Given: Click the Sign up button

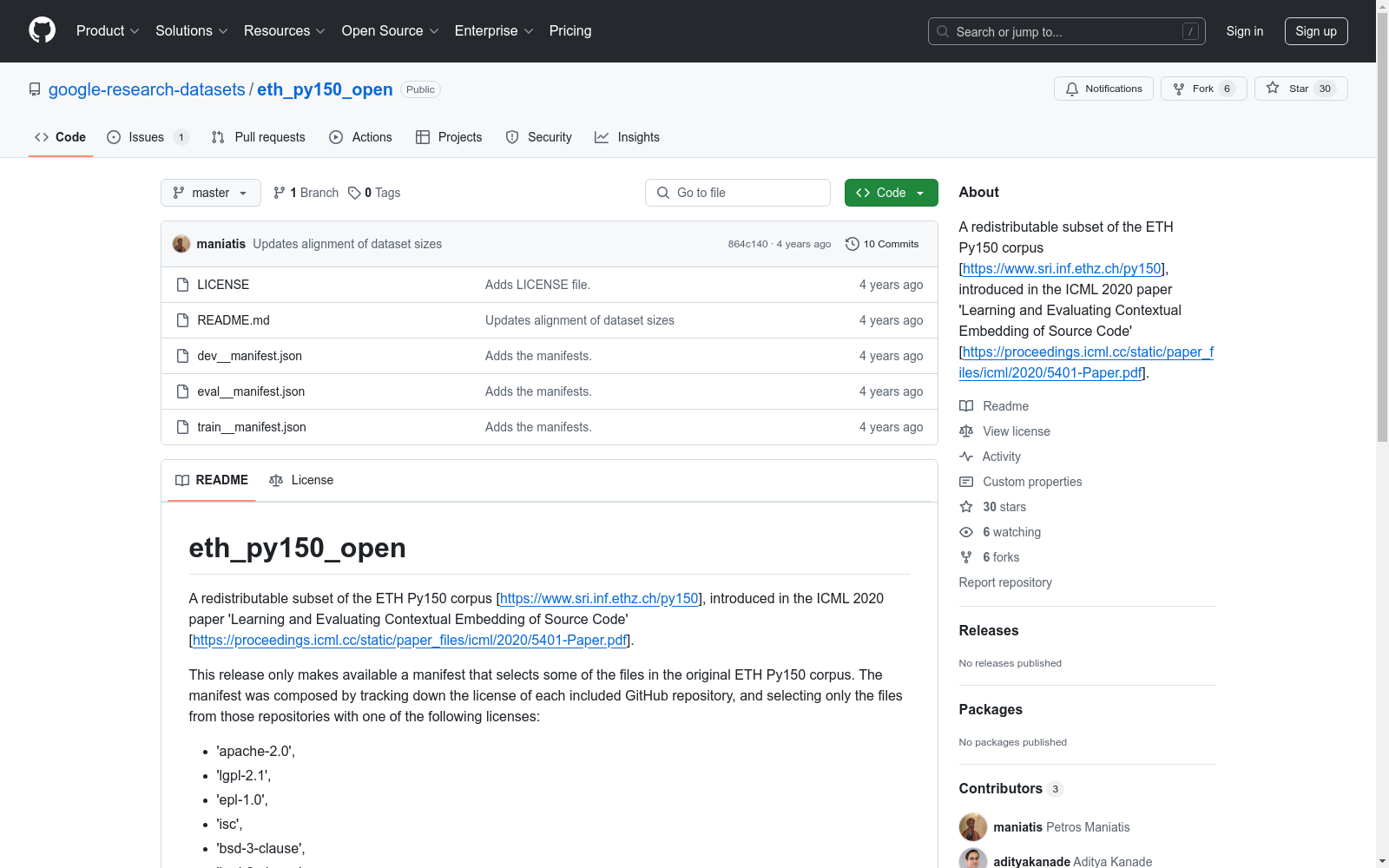Looking at the screenshot, I should (1316, 31).
